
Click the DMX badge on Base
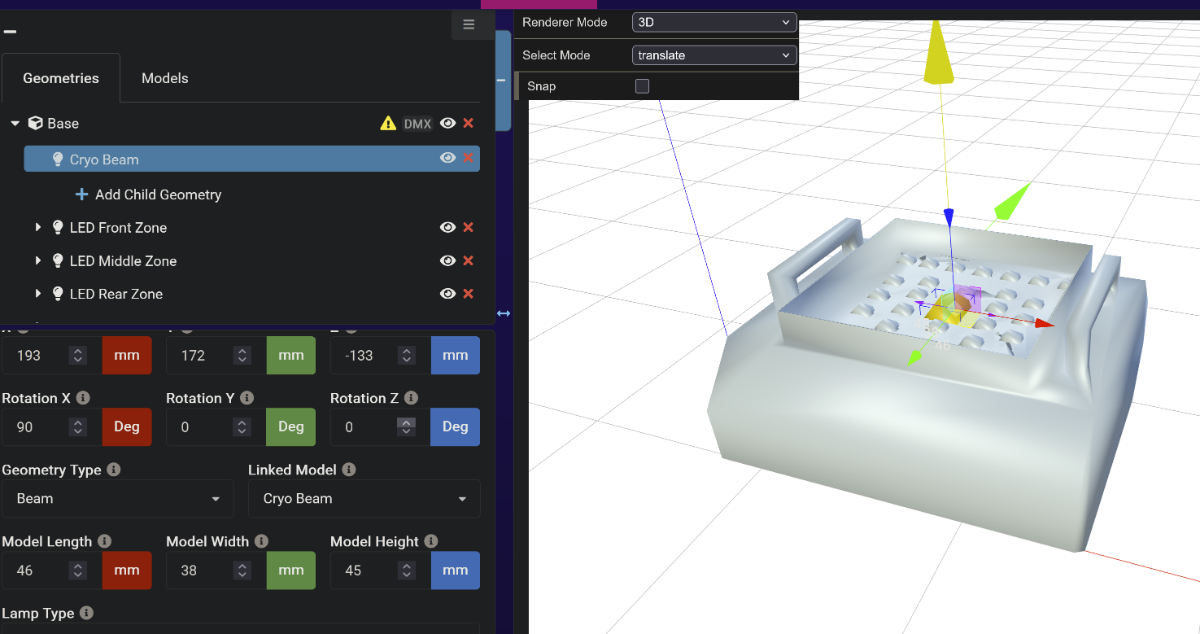point(417,124)
